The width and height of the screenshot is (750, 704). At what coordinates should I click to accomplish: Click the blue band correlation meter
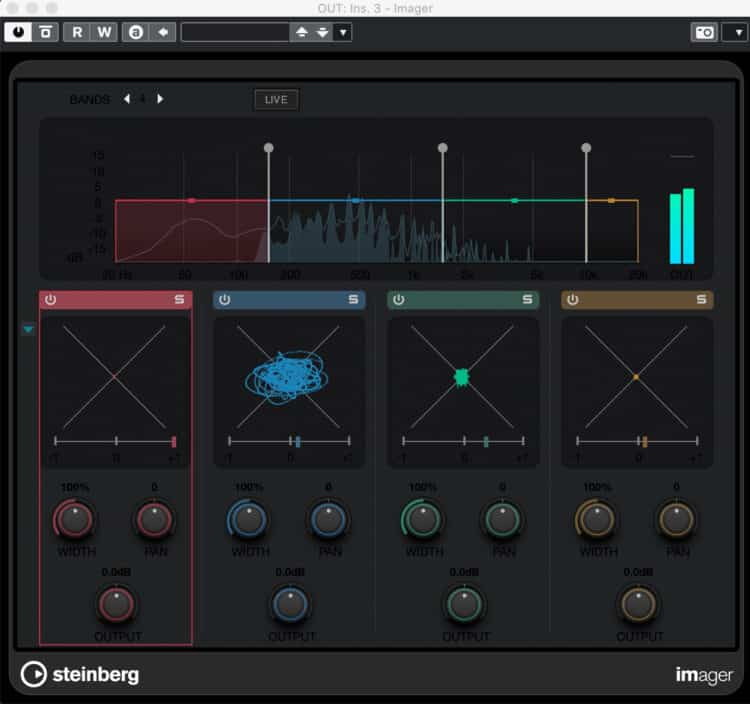point(289,441)
